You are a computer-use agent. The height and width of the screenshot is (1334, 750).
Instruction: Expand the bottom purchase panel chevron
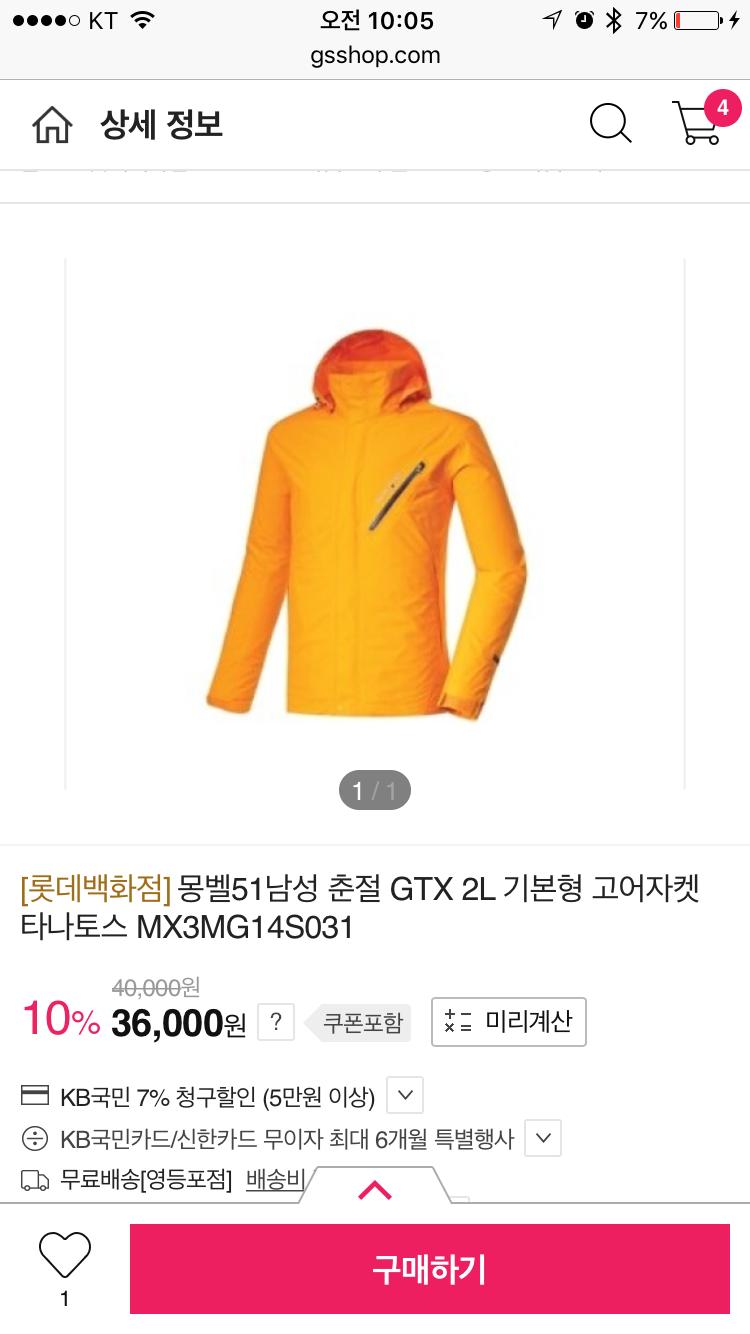(375, 1189)
